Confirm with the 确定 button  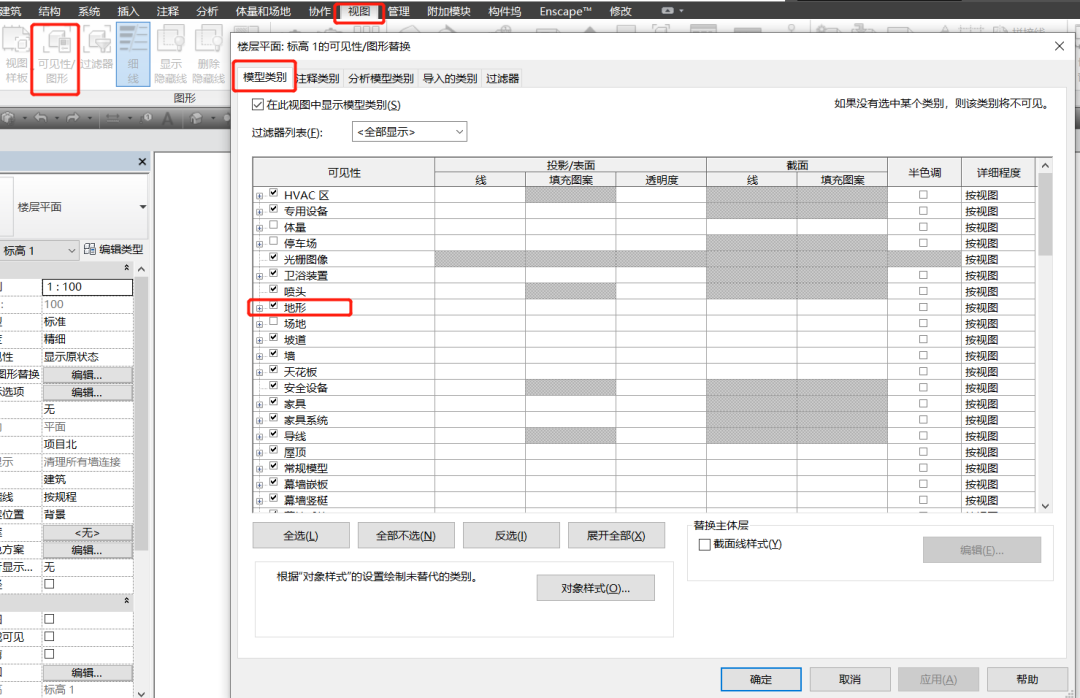tap(761, 679)
